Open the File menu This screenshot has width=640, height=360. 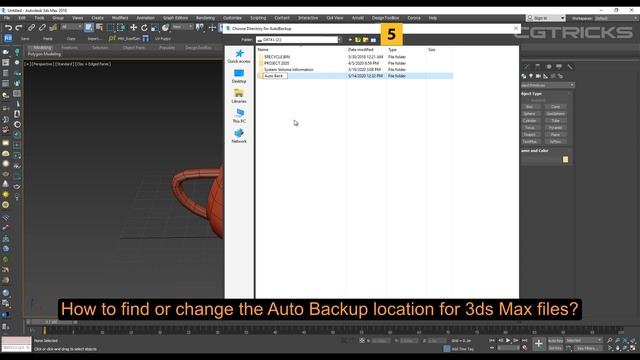7,18
